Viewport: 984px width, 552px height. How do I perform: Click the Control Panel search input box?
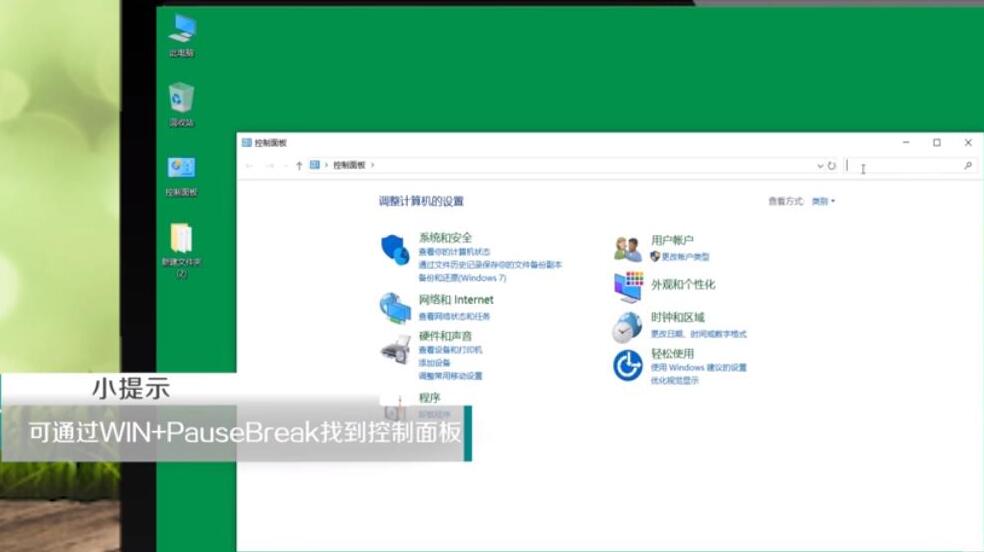pos(905,166)
